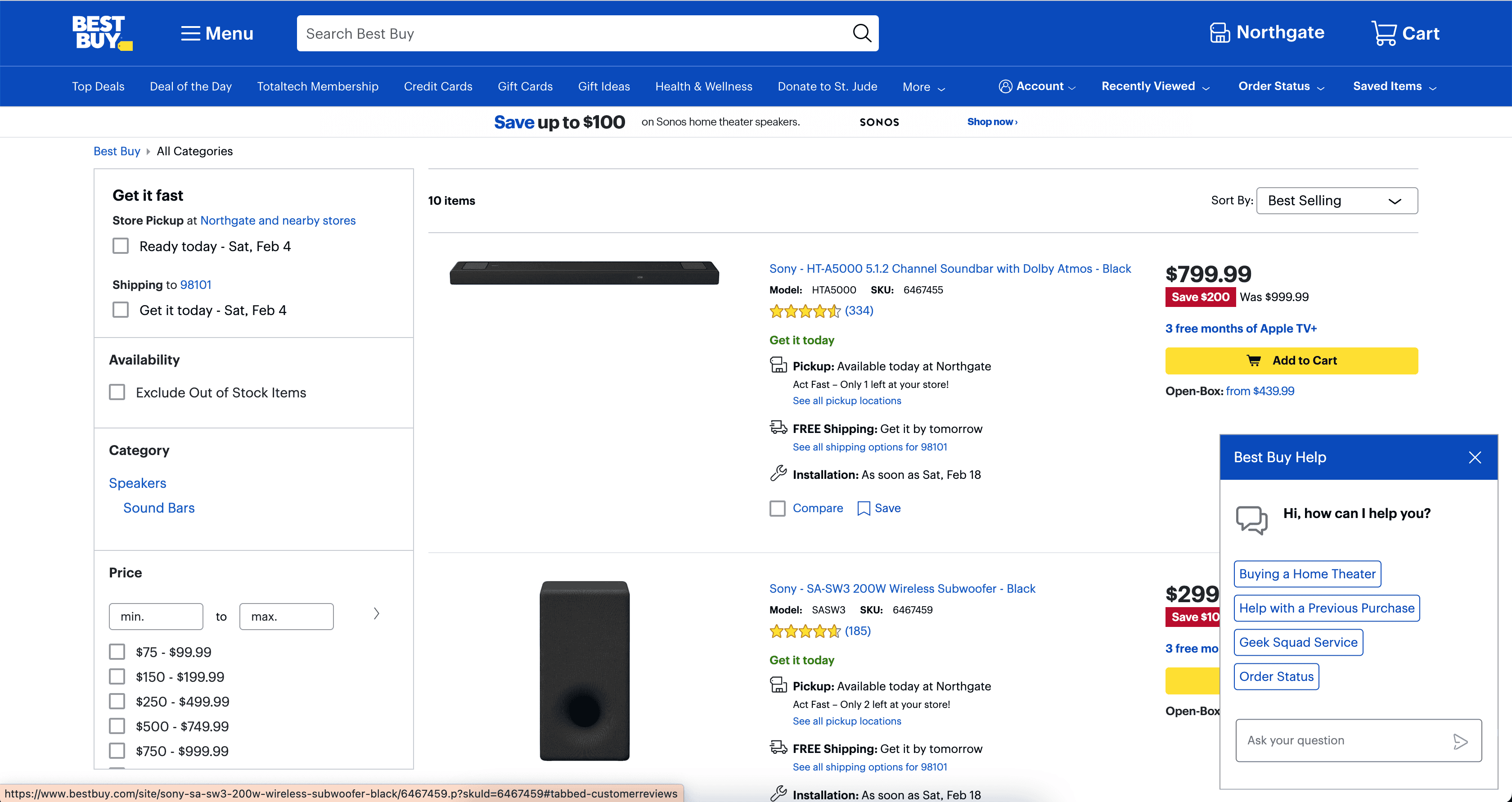The width and height of the screenshot is (1512, 802).
Task: Expand the More navigation menu
Action: pyautogui.click(x=923, y=87)
